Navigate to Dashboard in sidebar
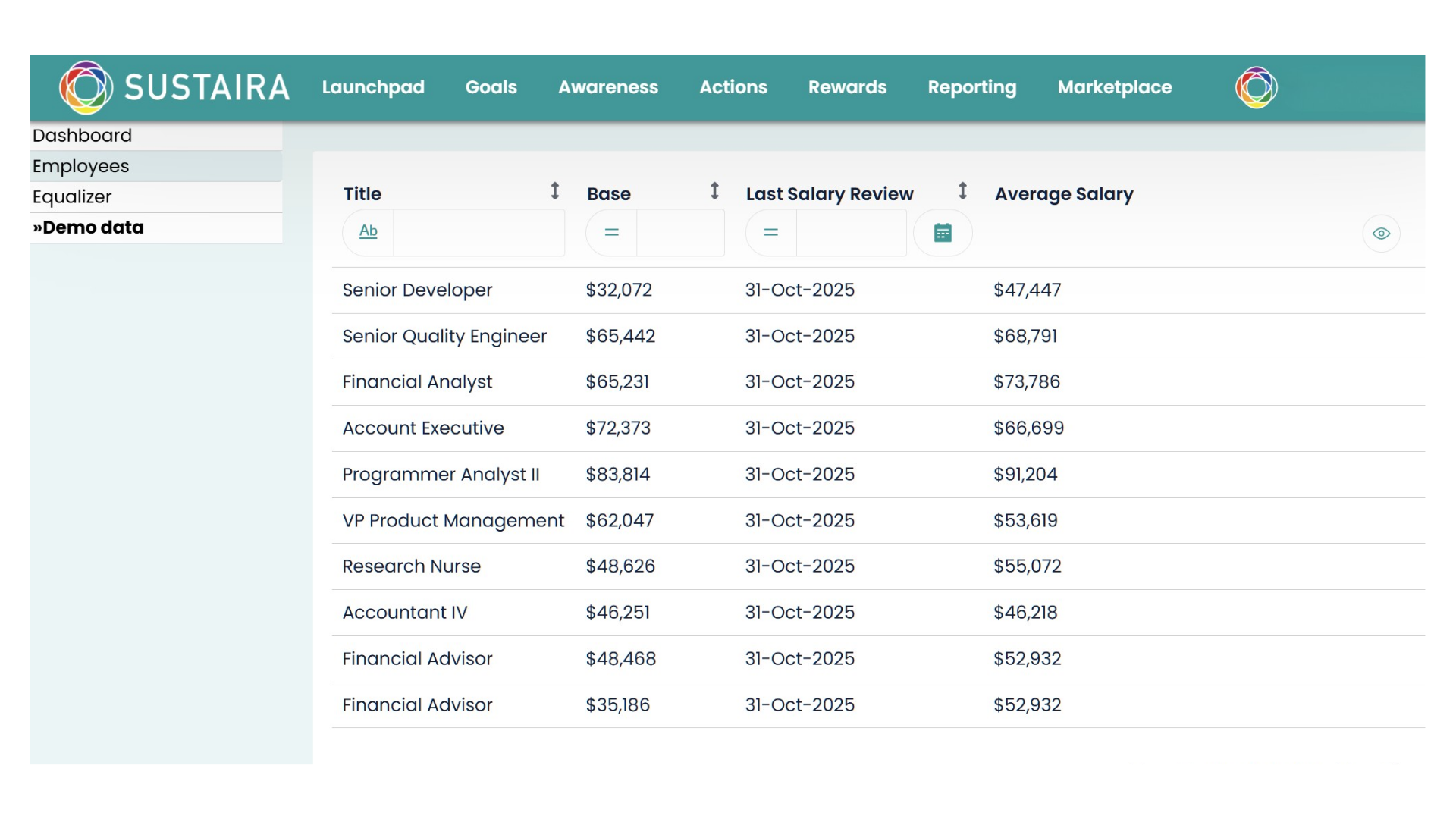This screenshot has width=1456, height=819. (82, 136)
